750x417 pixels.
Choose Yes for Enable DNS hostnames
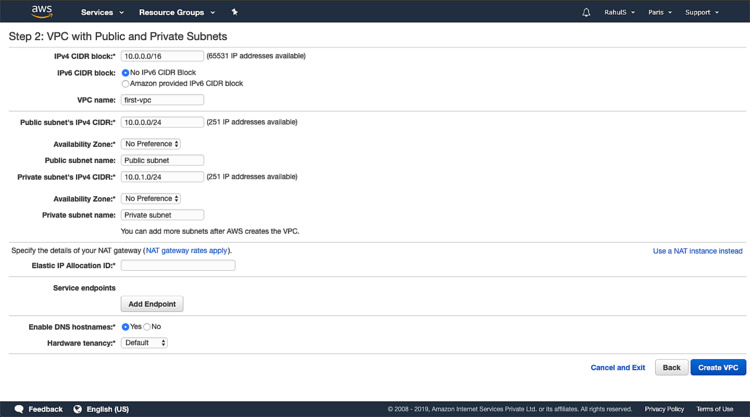coord(126,326)
